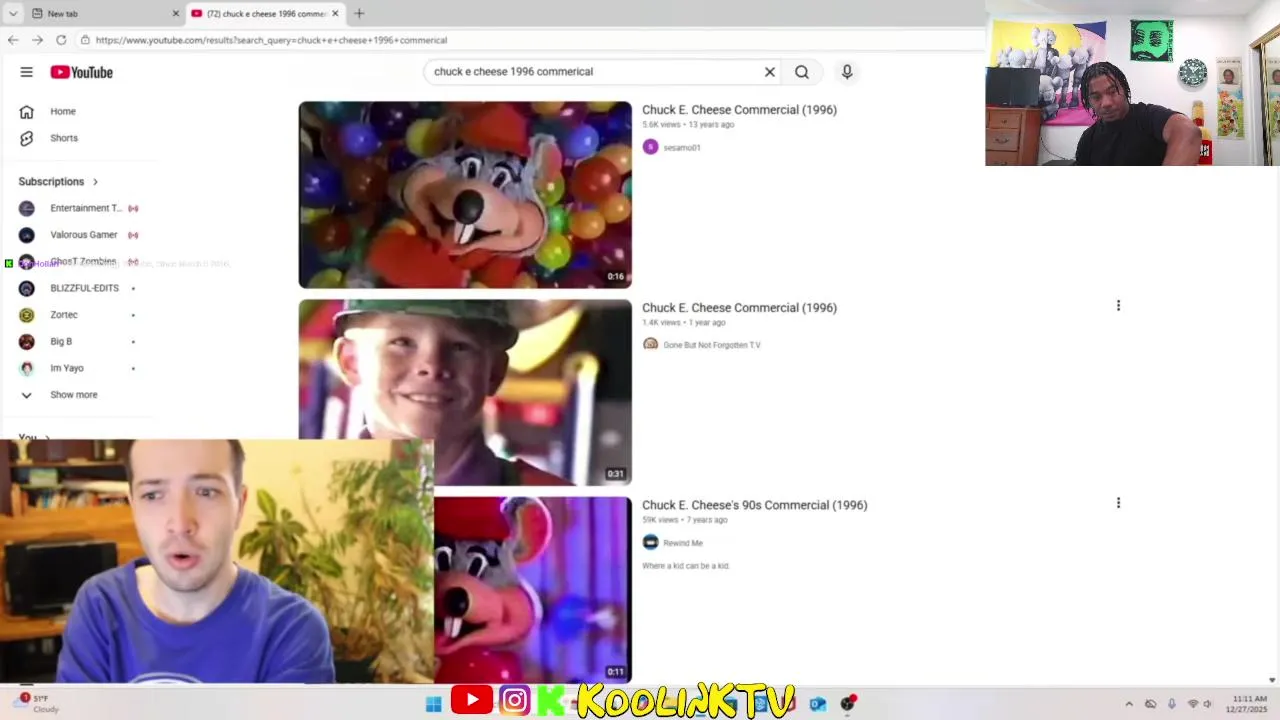Click the BLIZZFUL-EDITS channel avatar
Image resolution: width=1280 pixels, height=720 pixels.
27,288
